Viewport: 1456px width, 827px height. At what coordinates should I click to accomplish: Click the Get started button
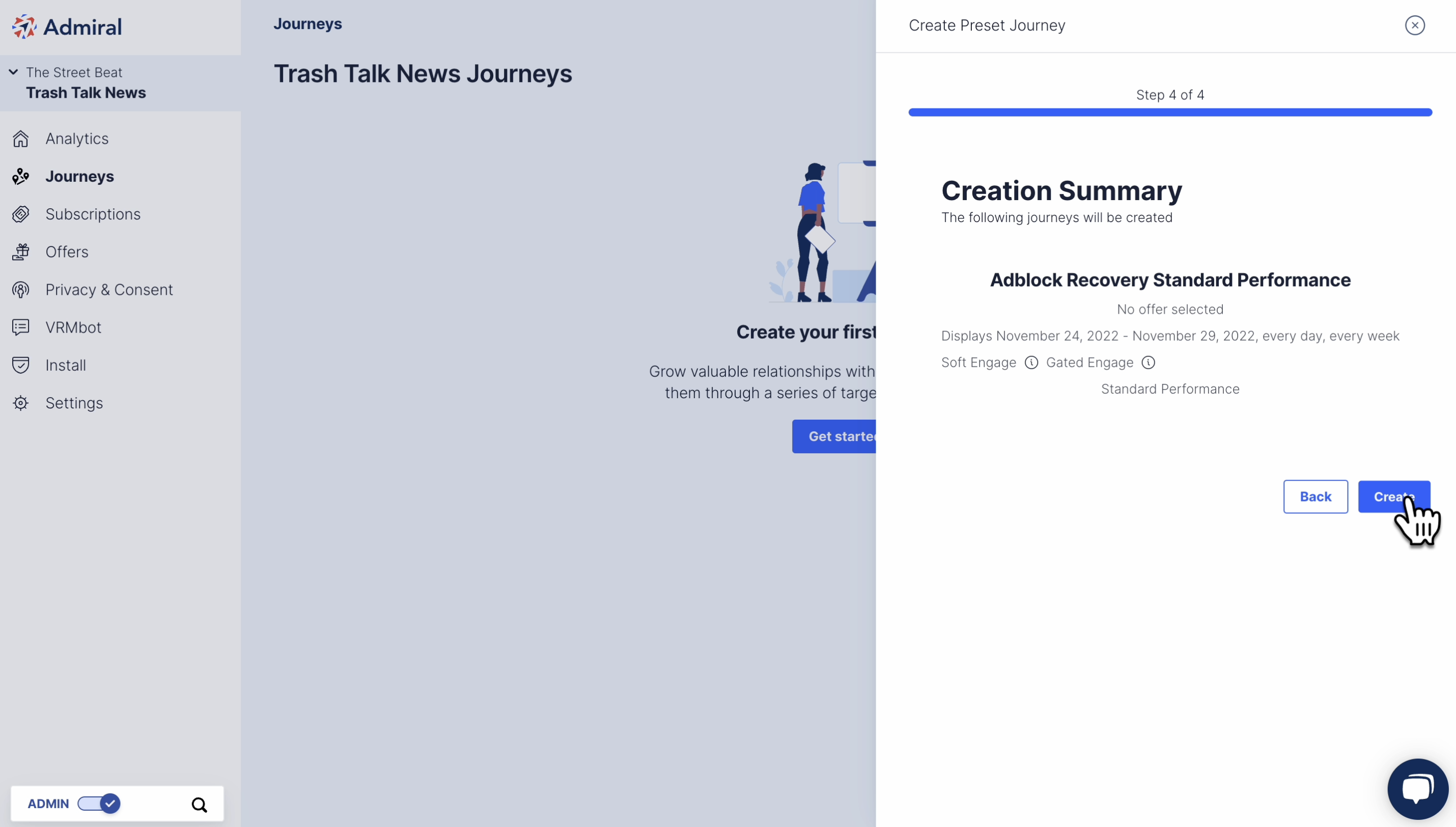(x=834, y=436)
